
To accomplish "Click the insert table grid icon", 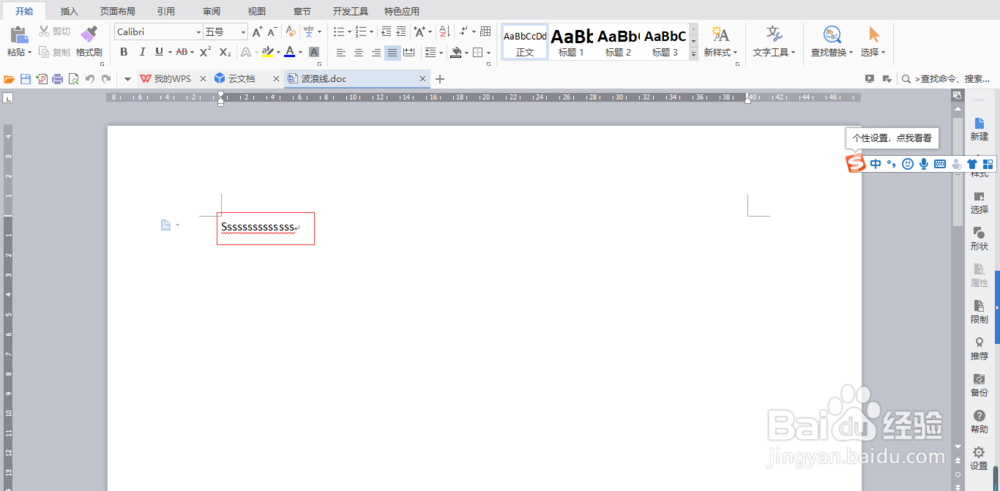I will [x=485, y=31].
